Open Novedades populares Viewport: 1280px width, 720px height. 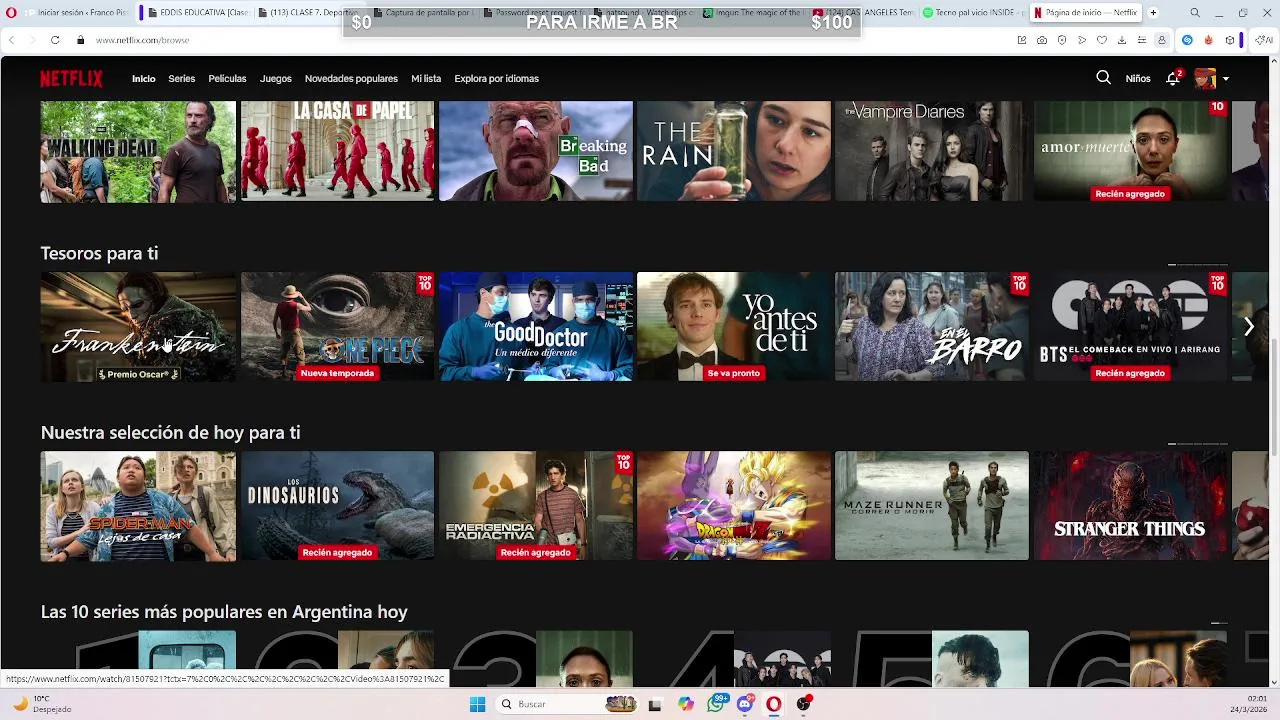click(x=351, y=78)
